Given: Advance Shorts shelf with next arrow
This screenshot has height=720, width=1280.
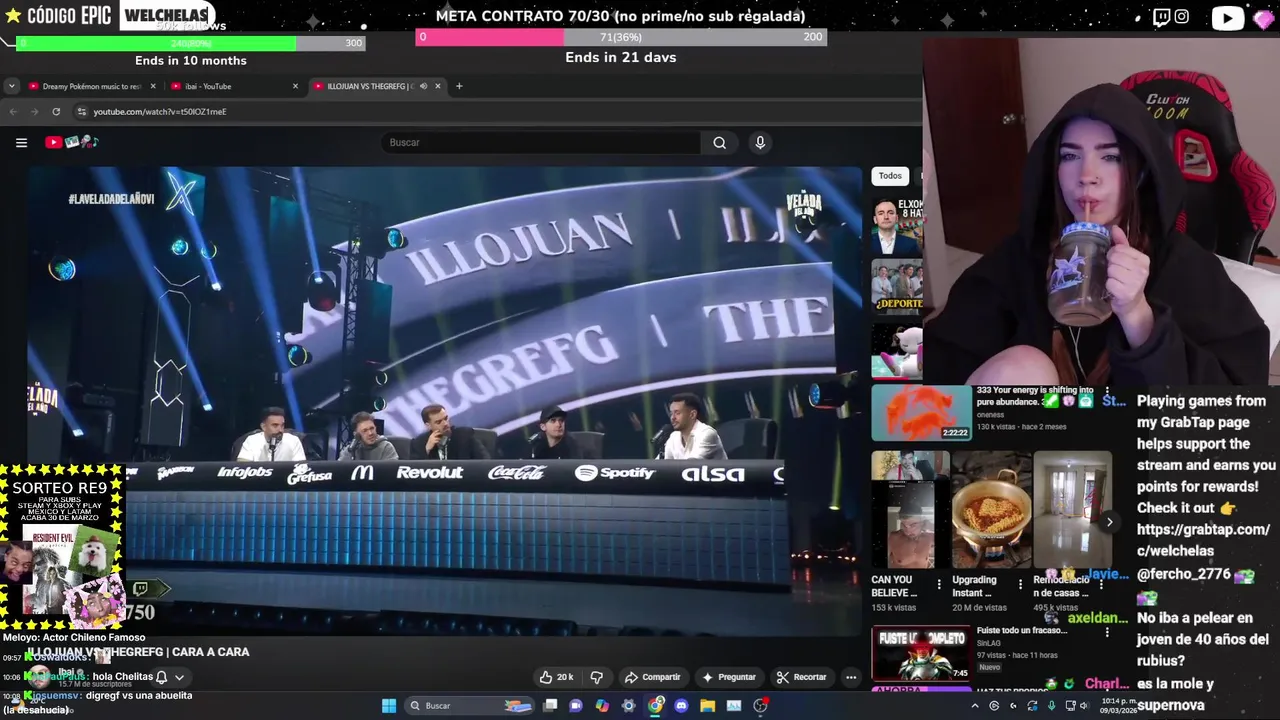Looking at the screenshot, I should tap(1109, 522).
